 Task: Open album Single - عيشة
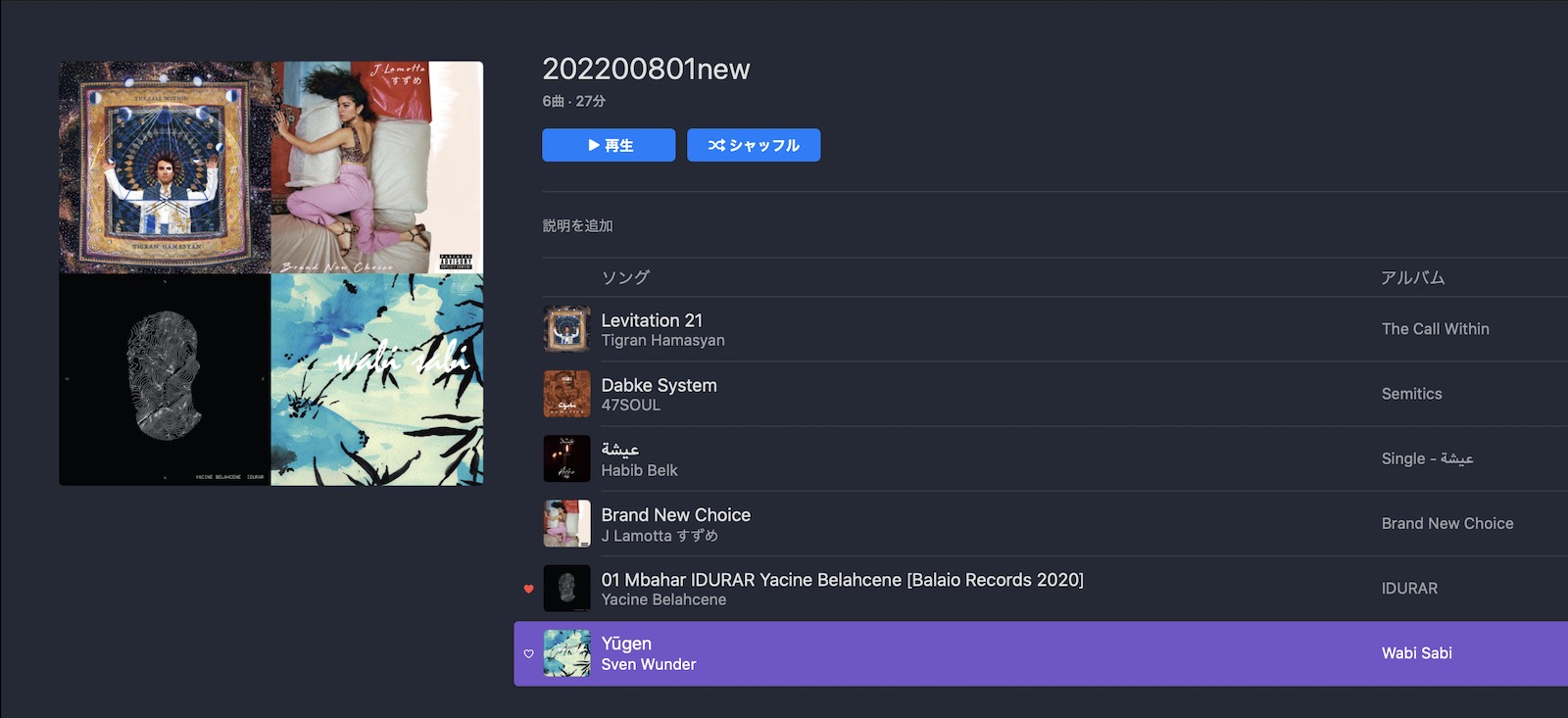coord(1427,458)
